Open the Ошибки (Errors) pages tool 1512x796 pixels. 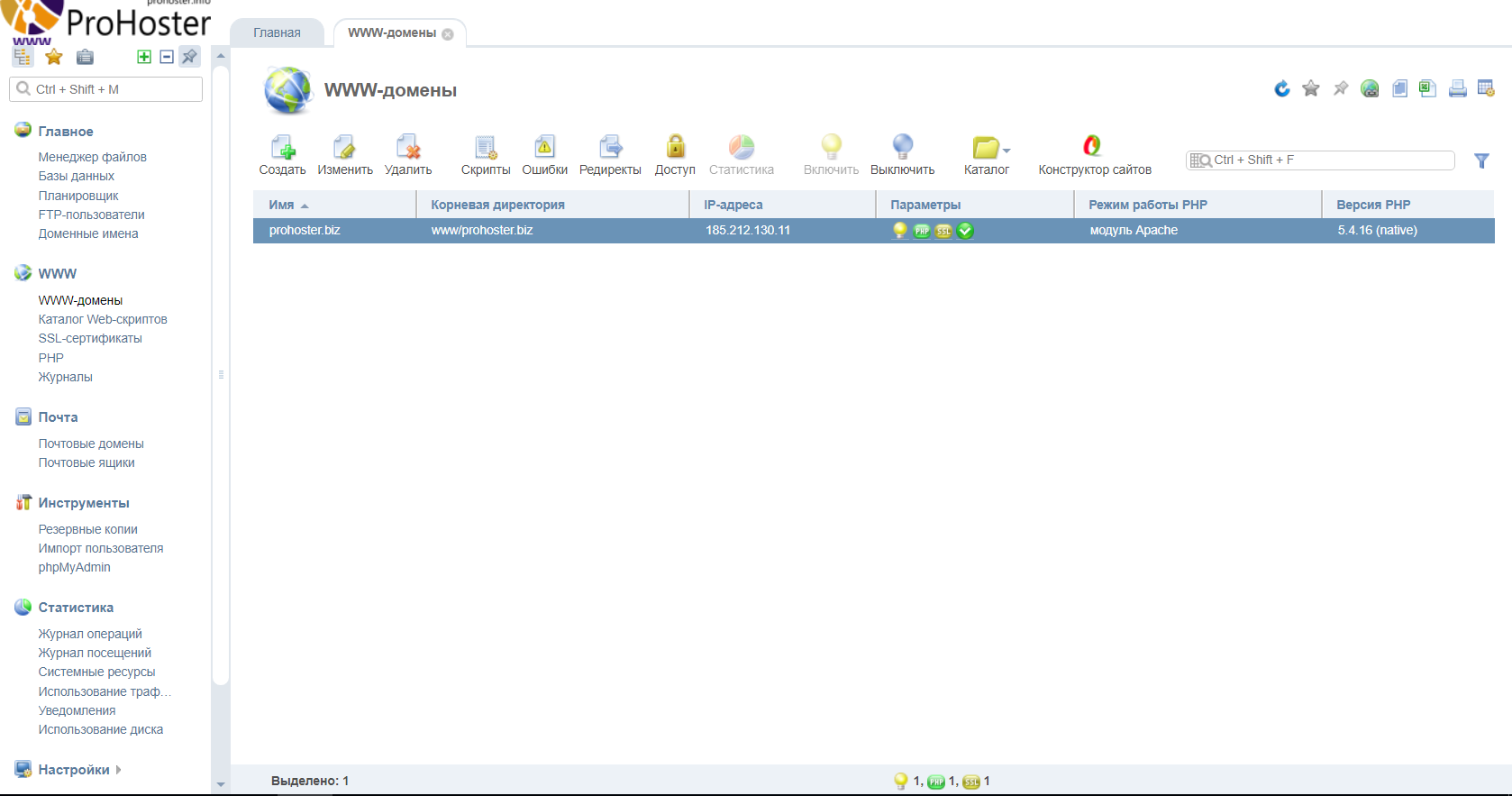click(x=544, y=148)
